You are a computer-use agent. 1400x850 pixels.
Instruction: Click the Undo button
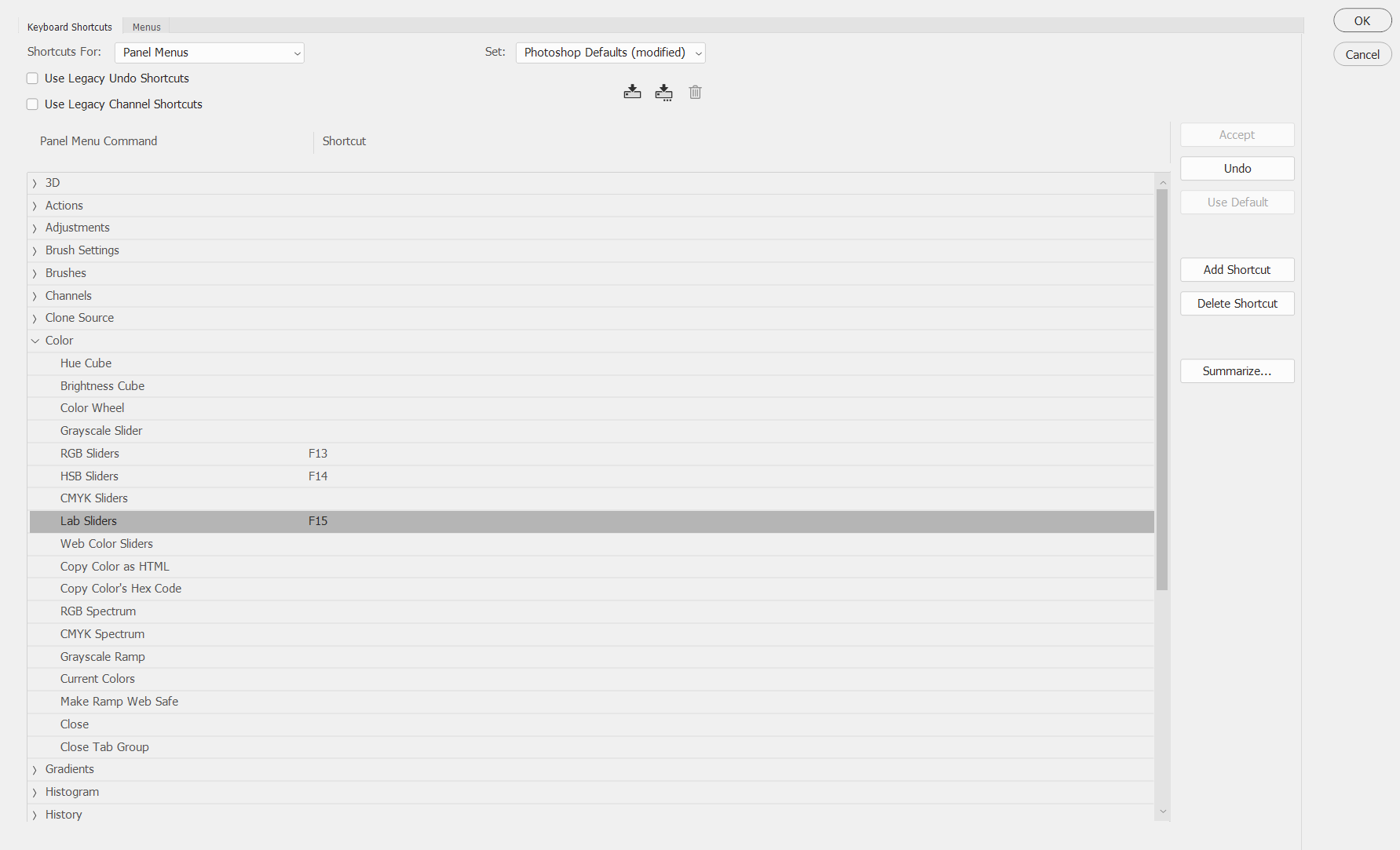click(x=1237, y=169)
